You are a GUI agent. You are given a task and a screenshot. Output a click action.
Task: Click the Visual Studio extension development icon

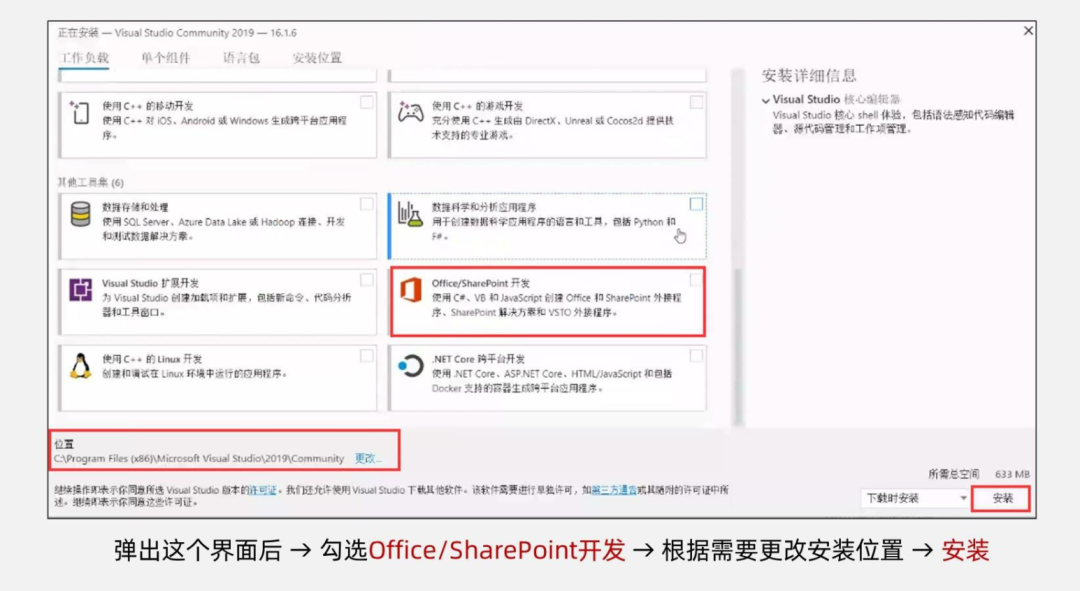81,290
